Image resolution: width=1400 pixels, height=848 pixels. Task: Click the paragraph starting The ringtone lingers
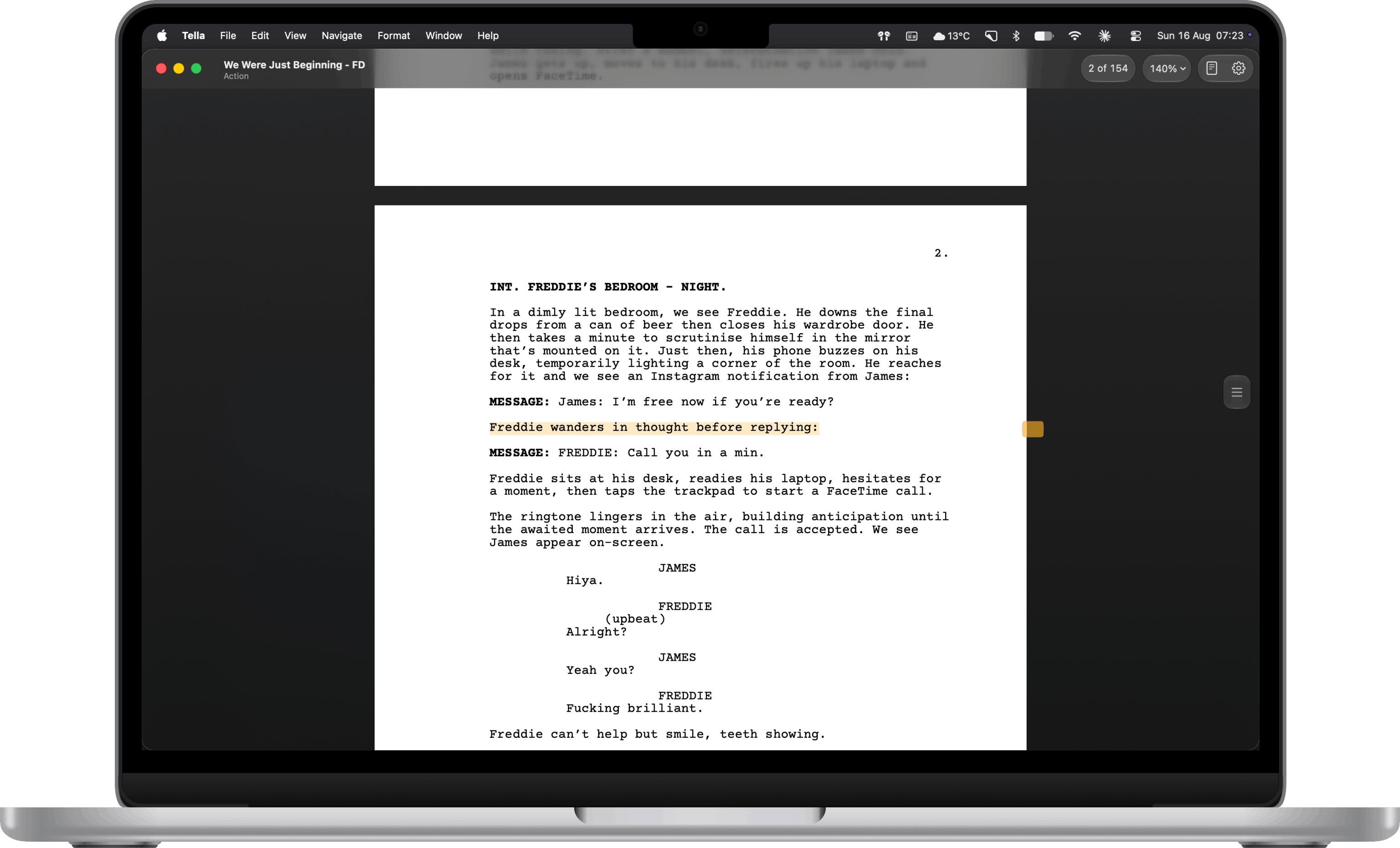point(719,529)
